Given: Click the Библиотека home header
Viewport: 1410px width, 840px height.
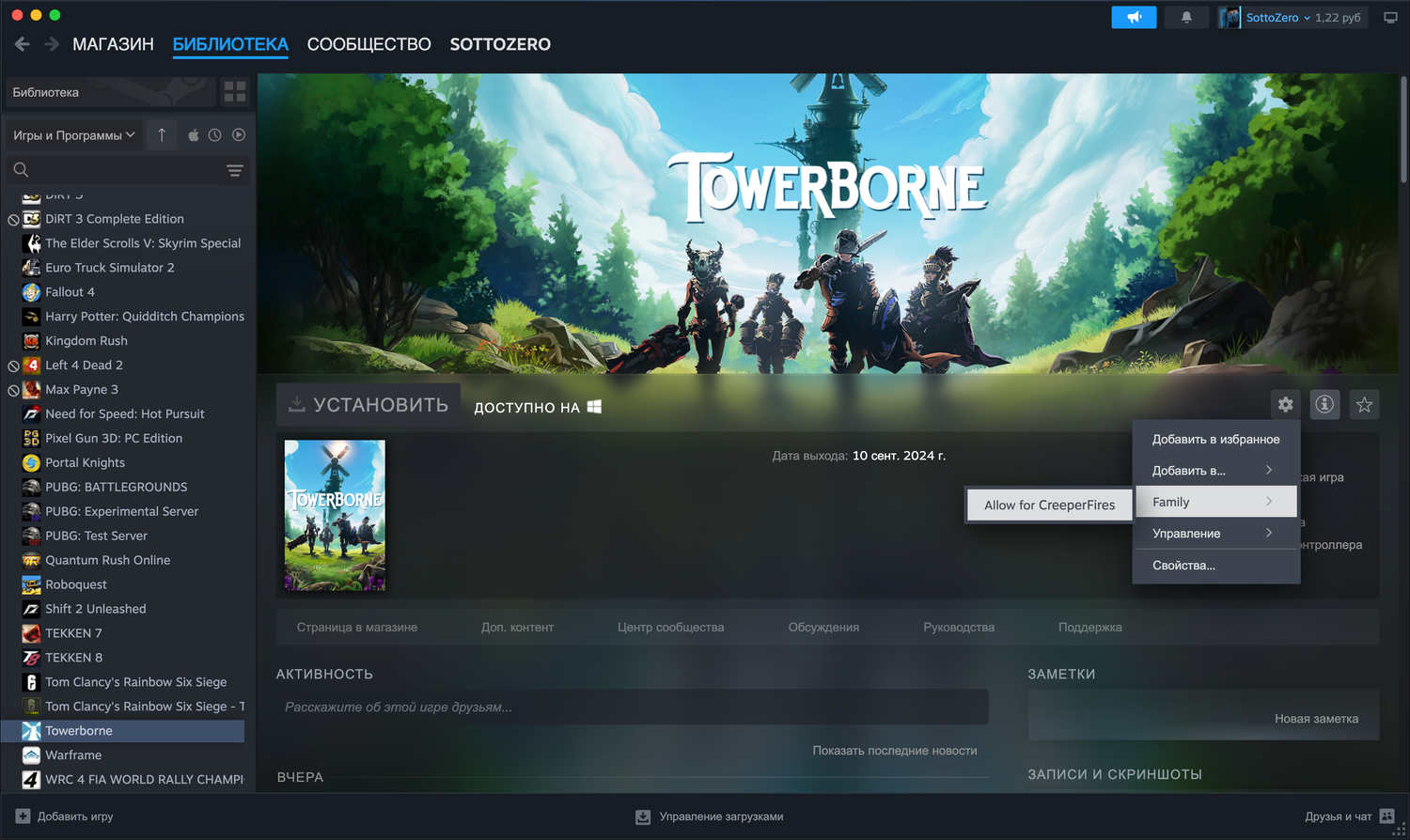Looking at the screenshot, I should (111, 92).
